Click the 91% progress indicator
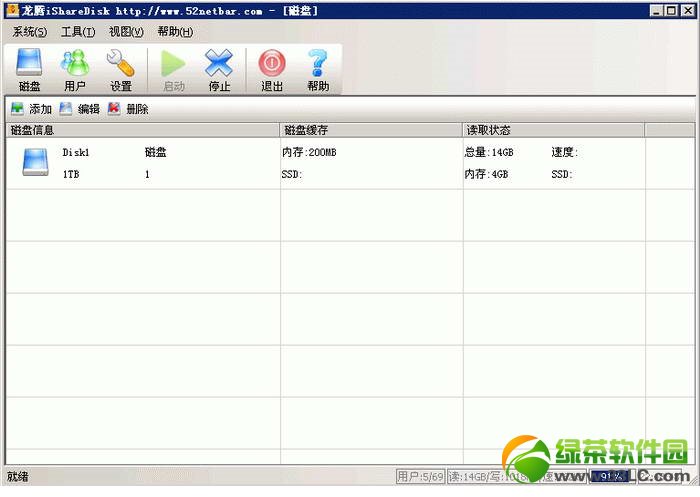Screen dimensions: 700x497 tap(612, 476)
